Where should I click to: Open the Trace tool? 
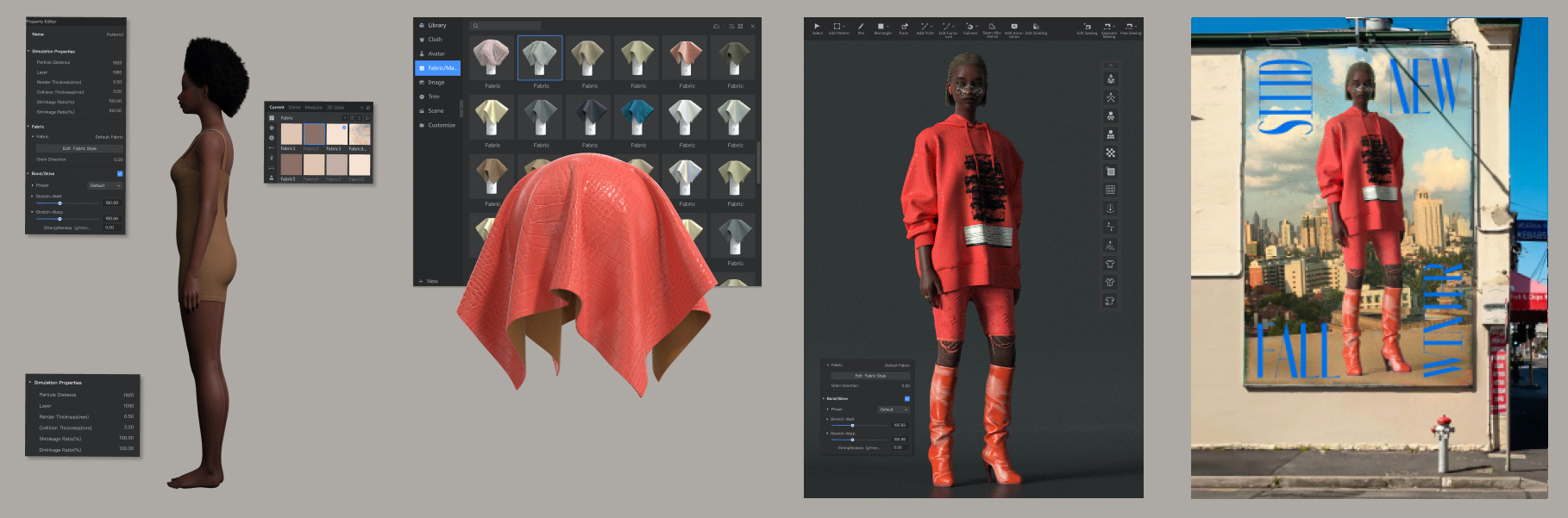(904, 27)
